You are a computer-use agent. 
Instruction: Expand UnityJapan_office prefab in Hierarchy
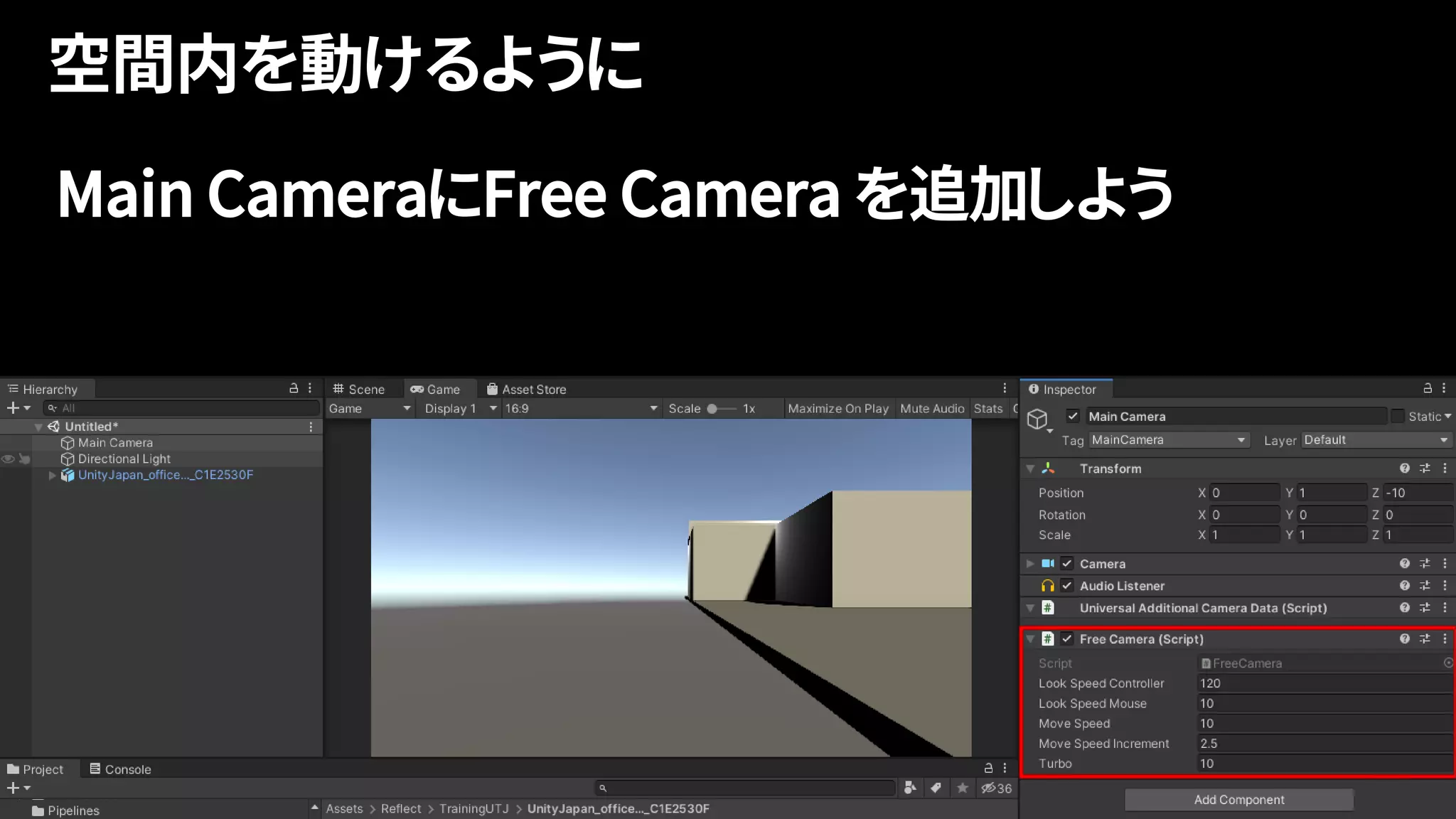52,475
